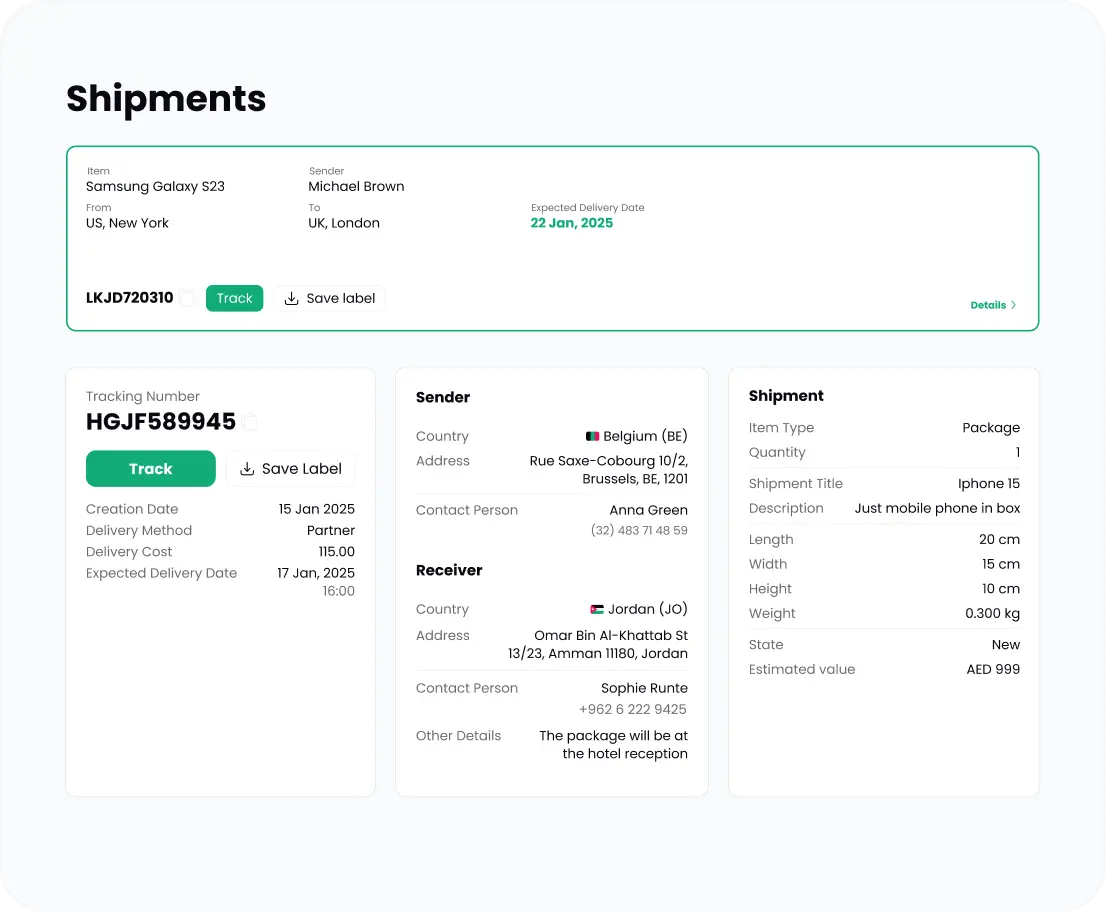Click the Sender section heading
Image resolution: width=1106 pixels, height=912 pixels.
tap(443, 397)
